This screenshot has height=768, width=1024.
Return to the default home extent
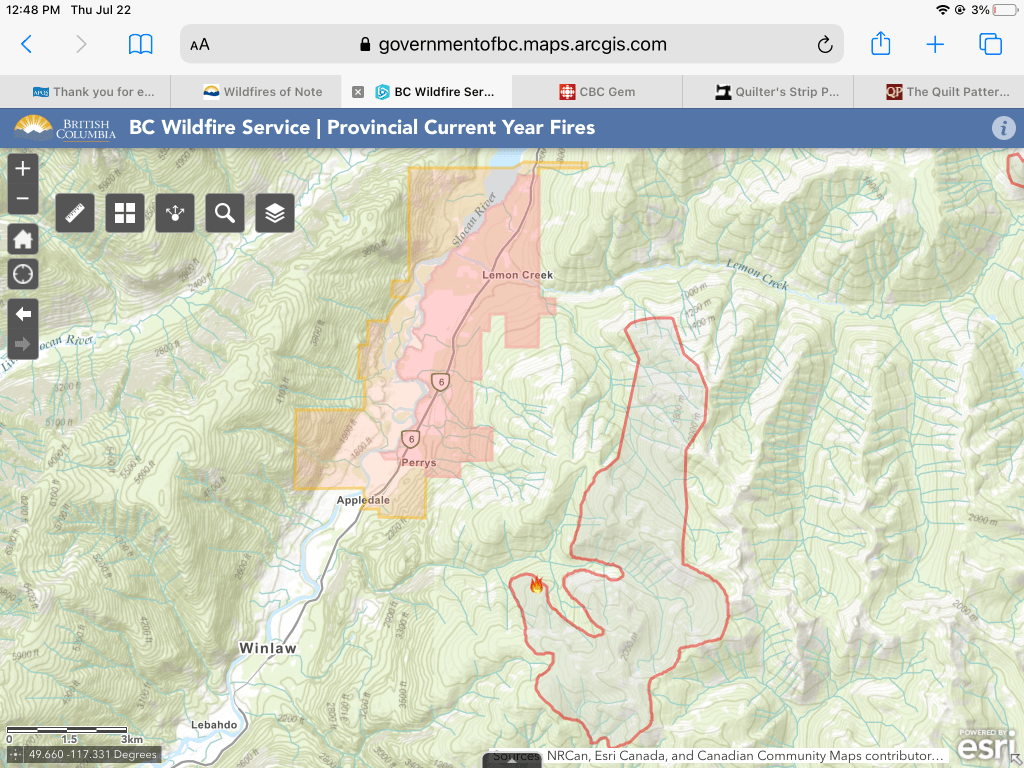(x=23, y=239)
